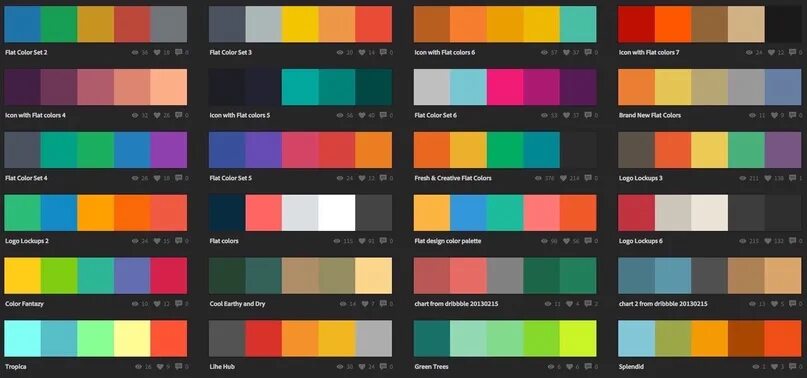
Task: Select peach swatch in Icon with Flat colors 4
Action: (169, 87)
